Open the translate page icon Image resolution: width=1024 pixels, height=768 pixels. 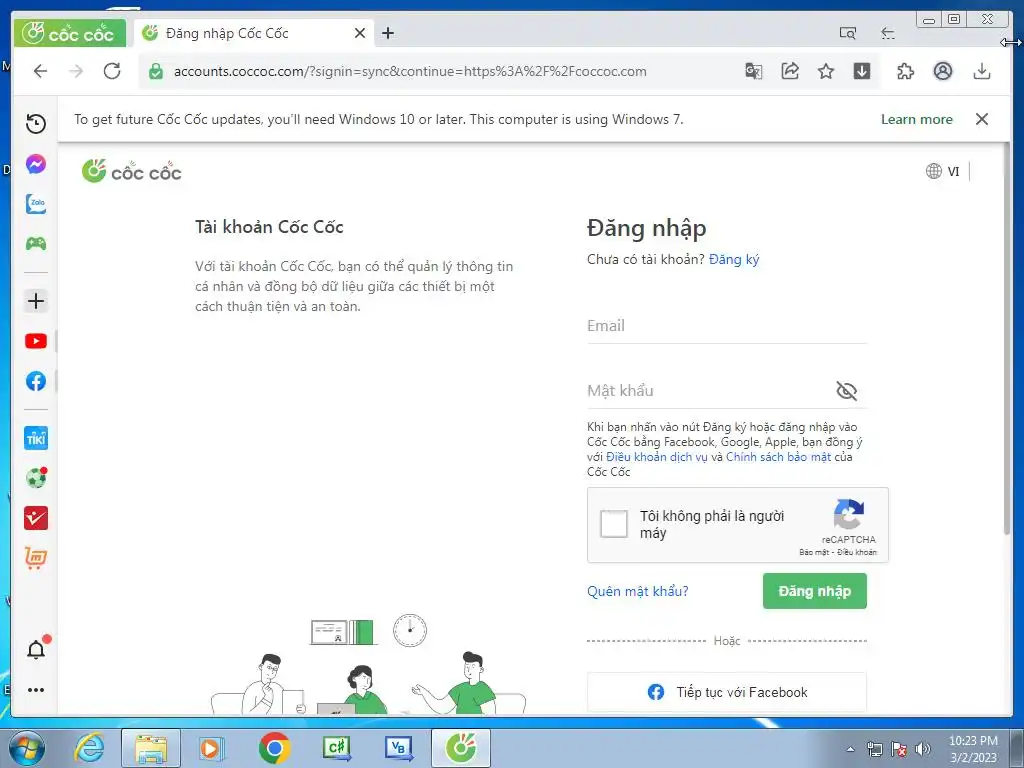(754, 71)
